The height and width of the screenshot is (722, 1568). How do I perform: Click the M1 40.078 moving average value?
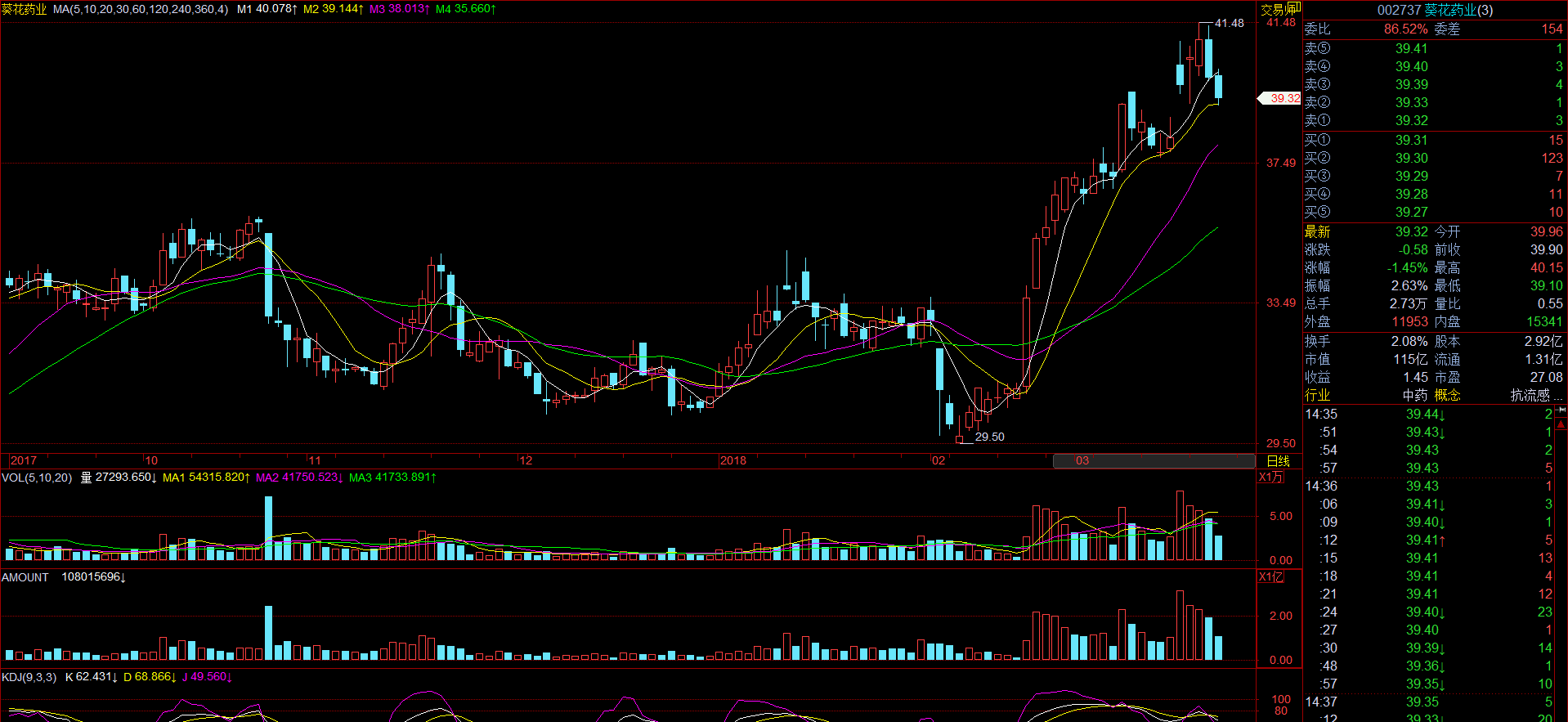point(267,9)
